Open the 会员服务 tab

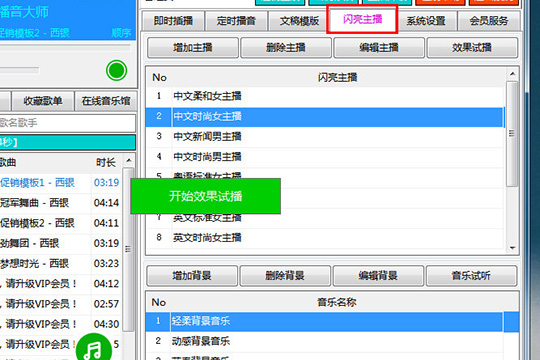point(489,21)
